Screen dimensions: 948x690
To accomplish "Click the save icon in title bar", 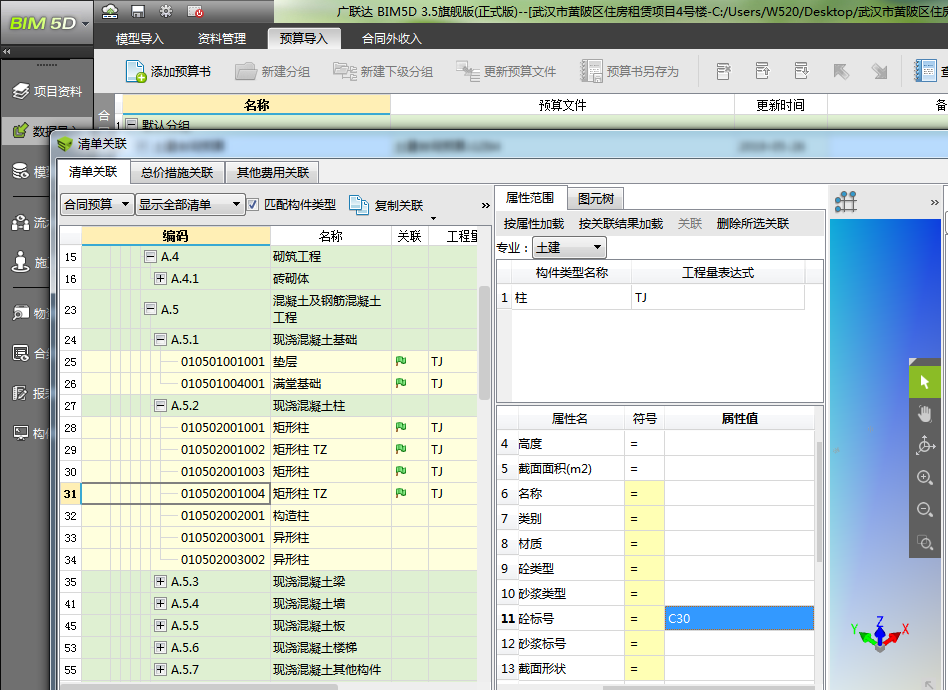I will (x=138, y=11).
